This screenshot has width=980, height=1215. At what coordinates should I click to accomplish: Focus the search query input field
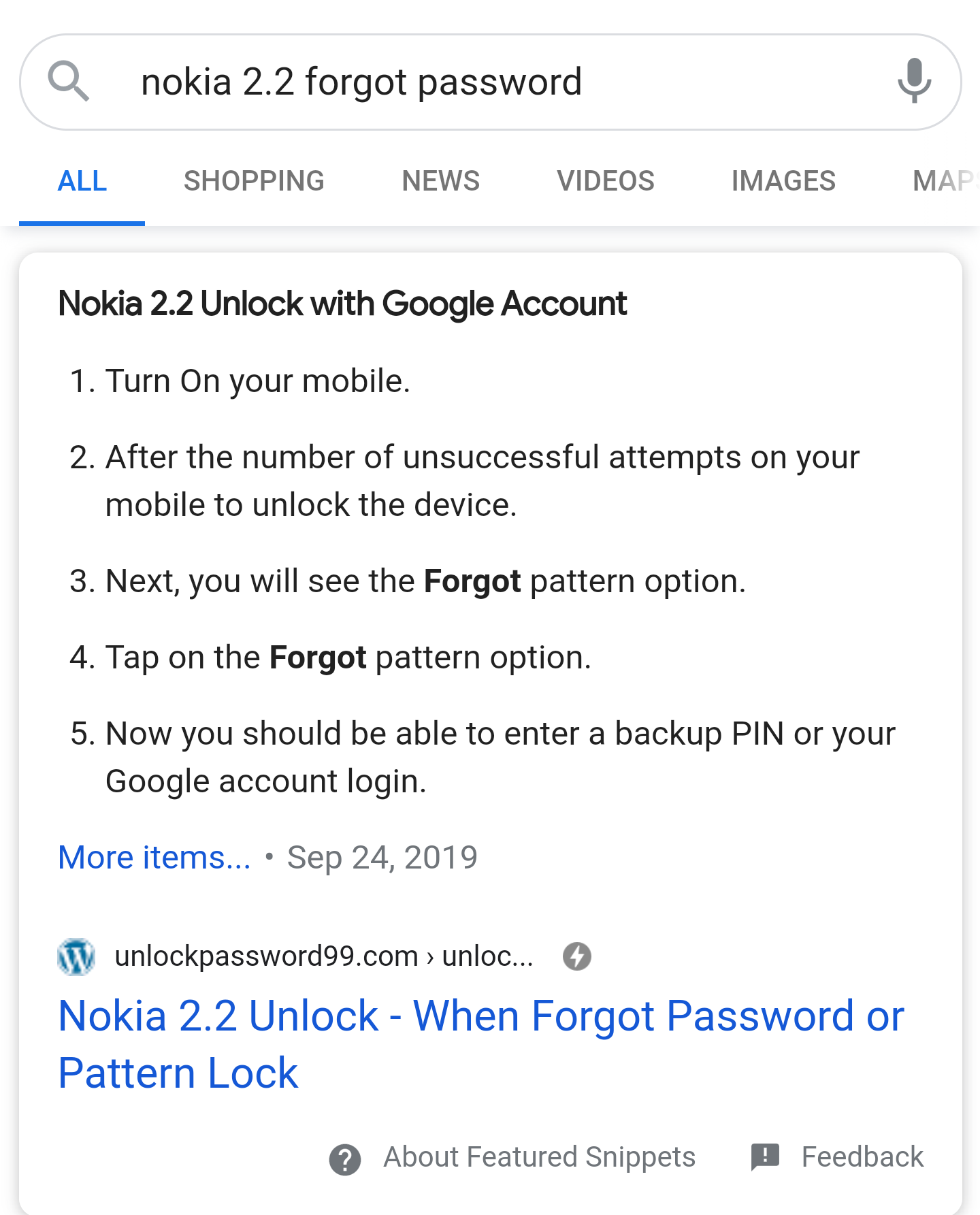(490, 82)
